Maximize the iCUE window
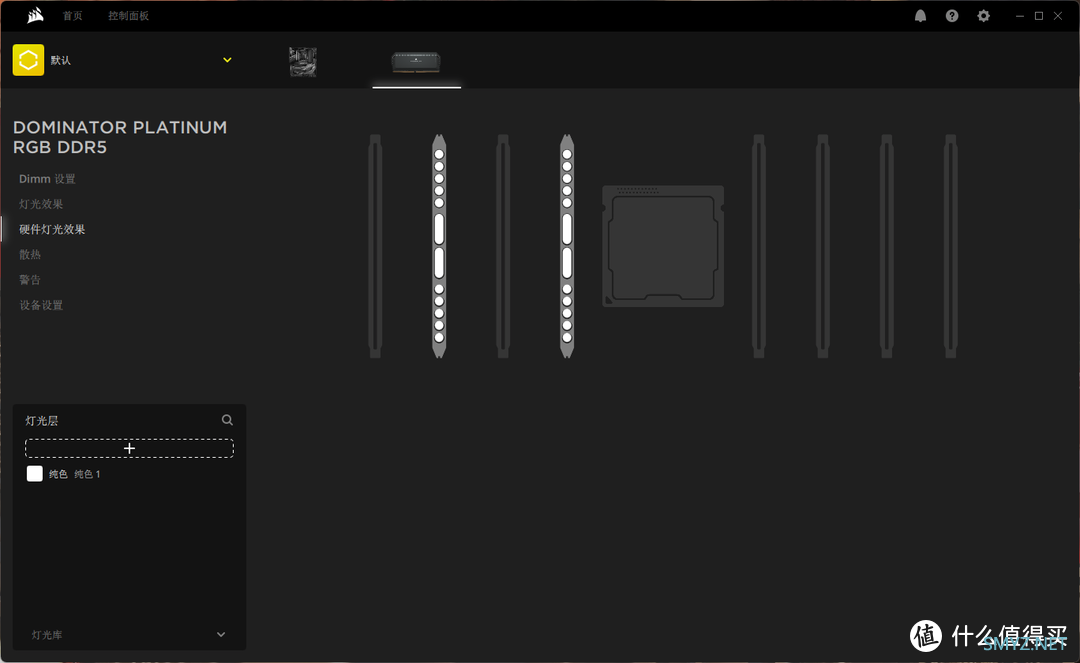1080x663 pixels. point(1039,16)
